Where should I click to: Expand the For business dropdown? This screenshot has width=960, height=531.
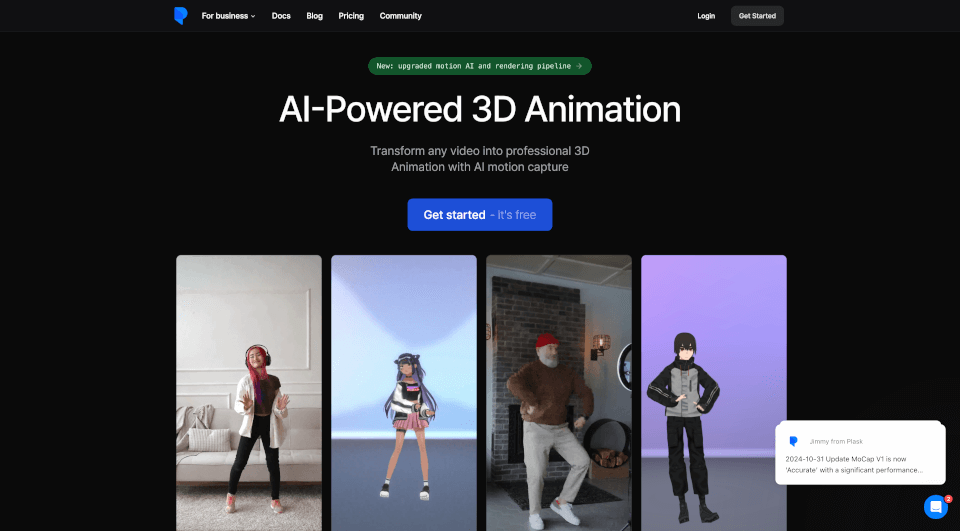[x=228, y=16]
